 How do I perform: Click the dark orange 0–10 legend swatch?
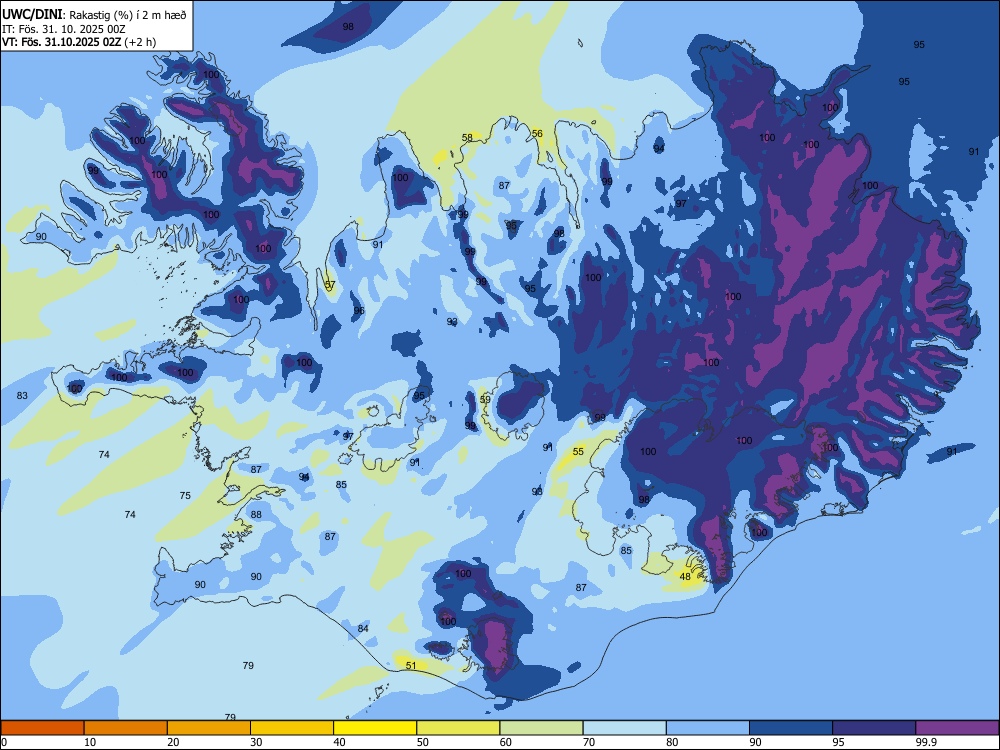coord(42,728)
